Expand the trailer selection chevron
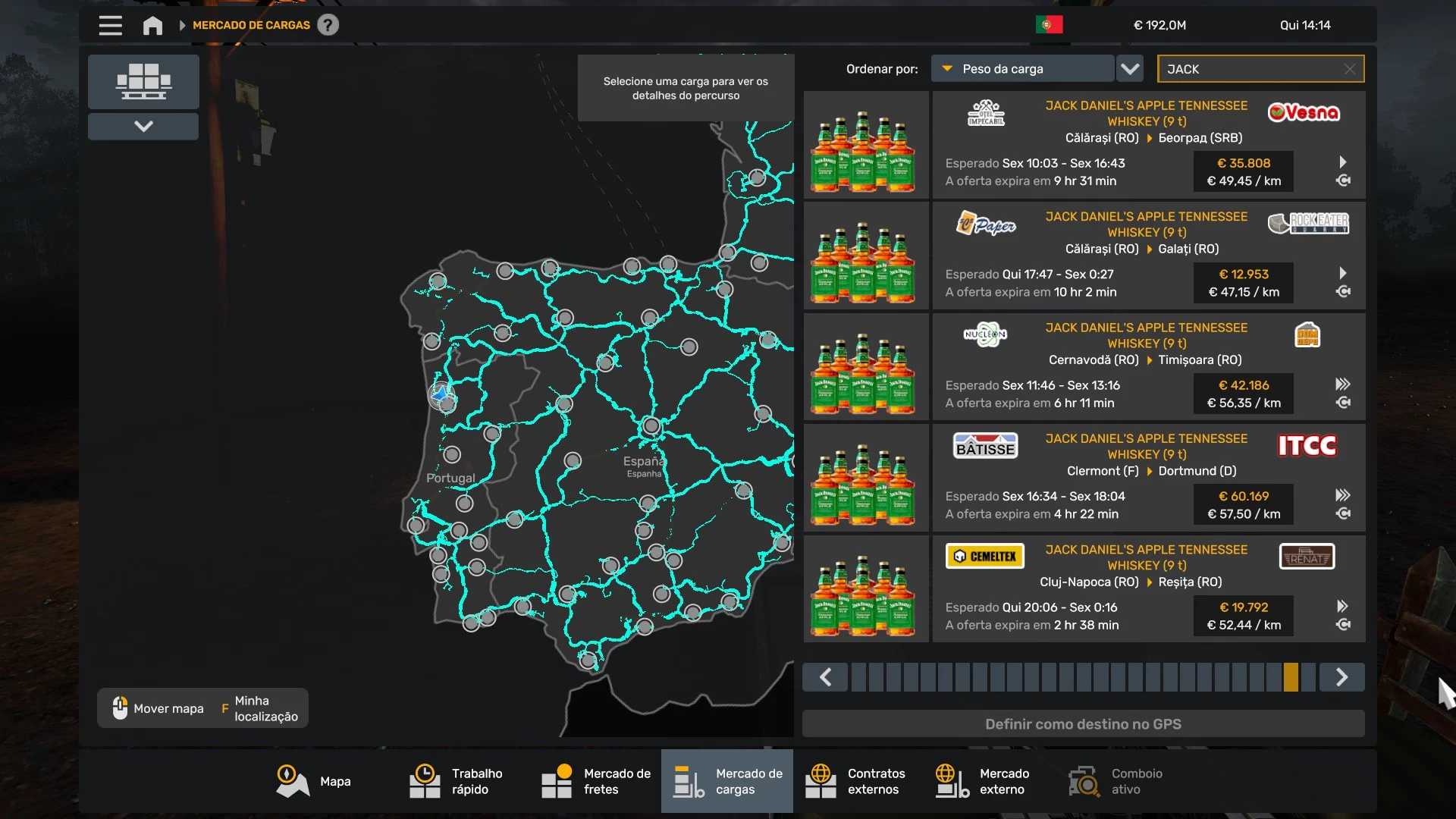This screenshot has height=819, width=1456. coord(143,126)
